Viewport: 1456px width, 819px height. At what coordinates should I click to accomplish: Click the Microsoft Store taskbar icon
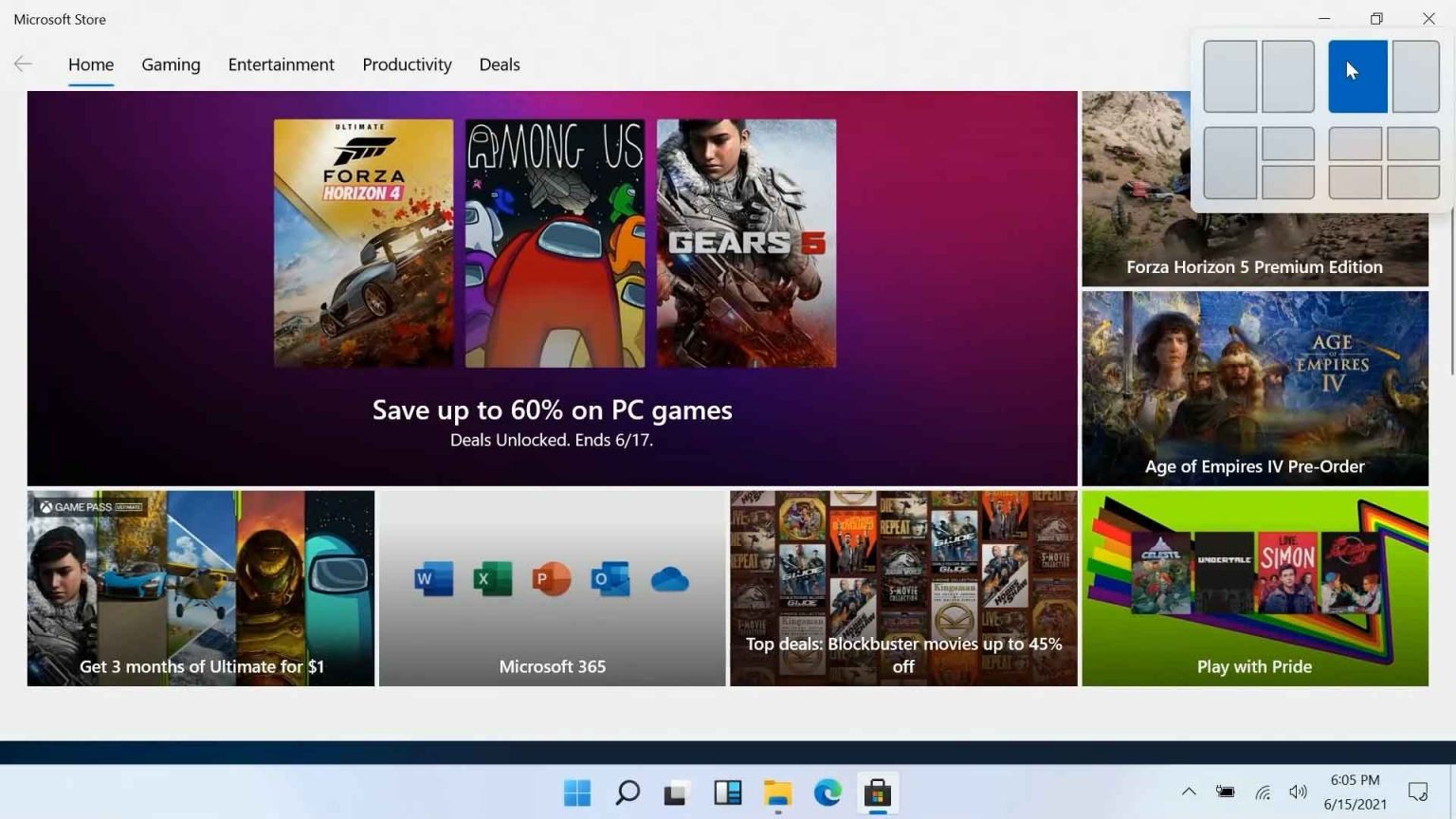pos(877,792)
